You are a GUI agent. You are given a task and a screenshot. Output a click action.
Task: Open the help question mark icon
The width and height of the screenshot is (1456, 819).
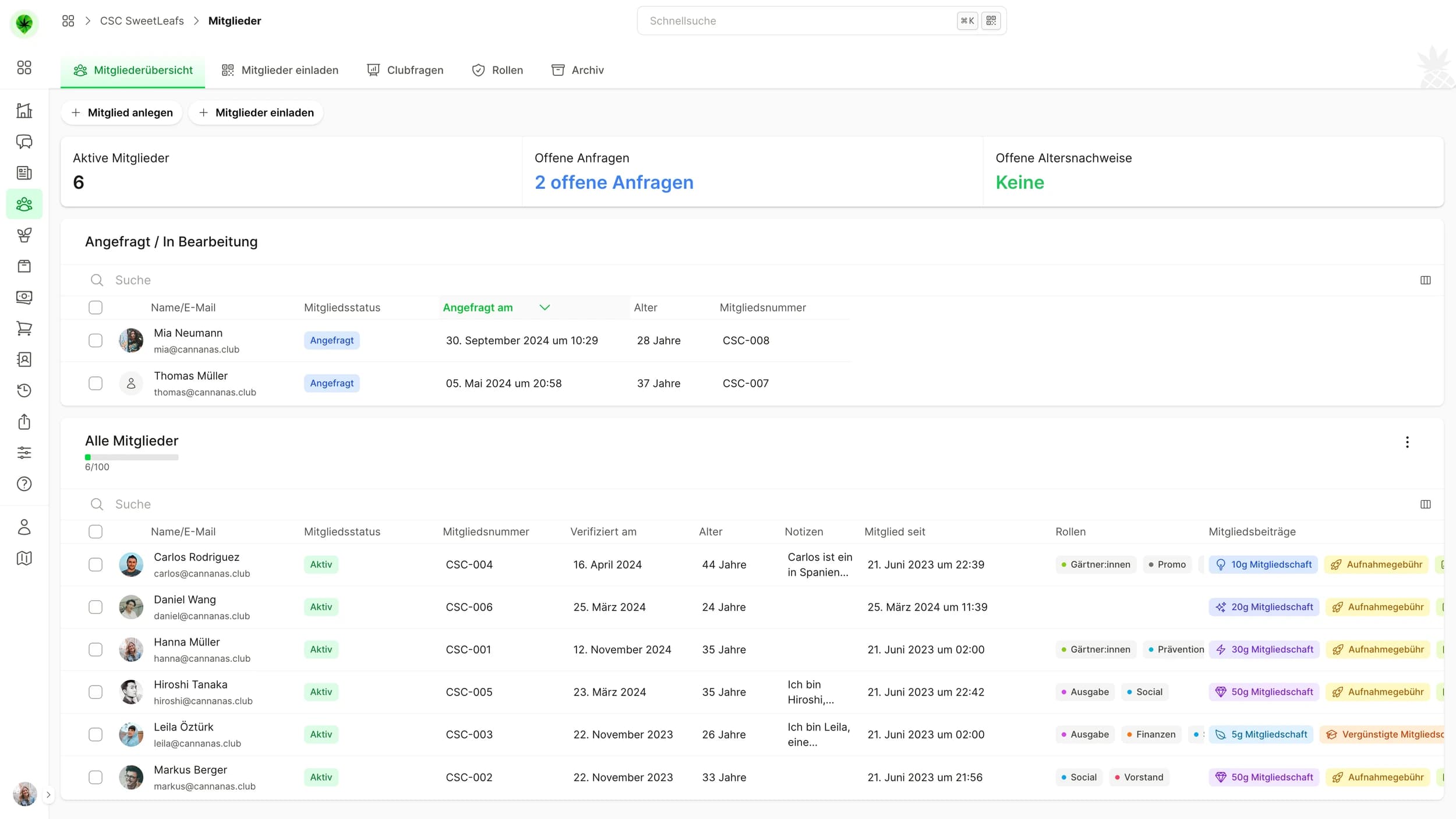[x=24, y=484]
